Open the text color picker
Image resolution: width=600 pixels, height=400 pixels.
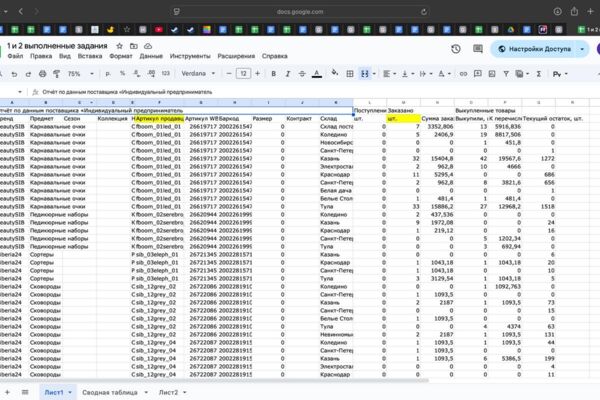(317, 73)
